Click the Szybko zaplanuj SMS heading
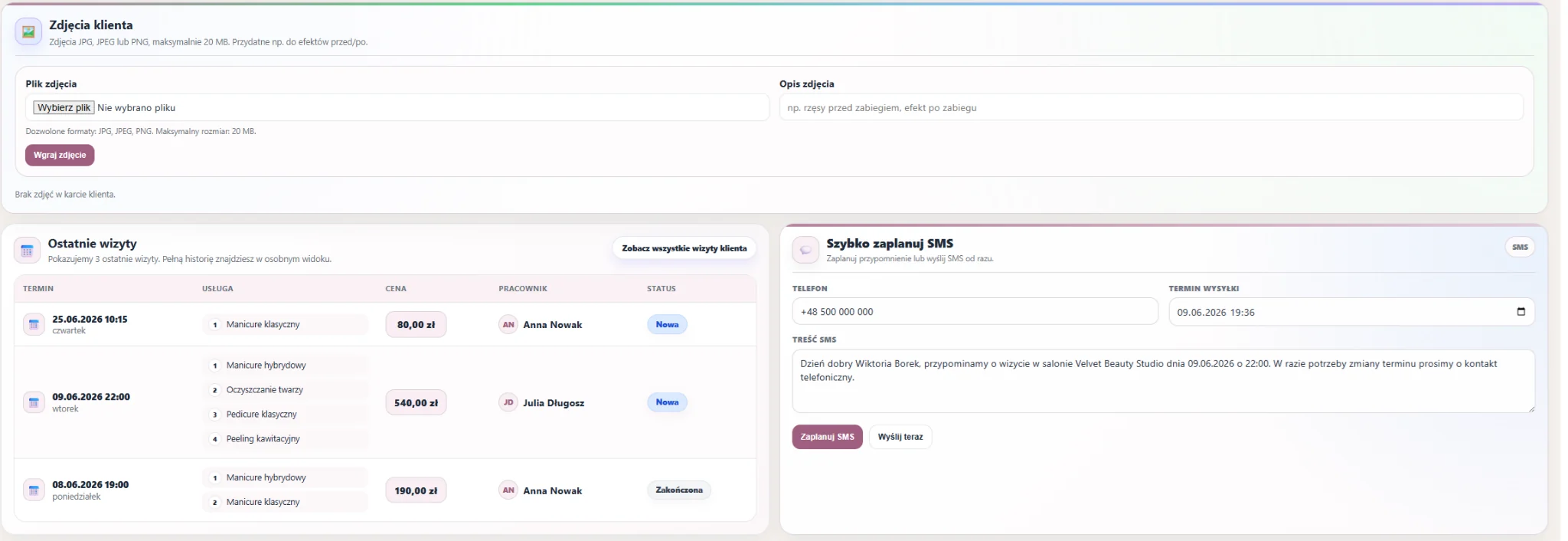The image size is (1568, 541). 890,243
